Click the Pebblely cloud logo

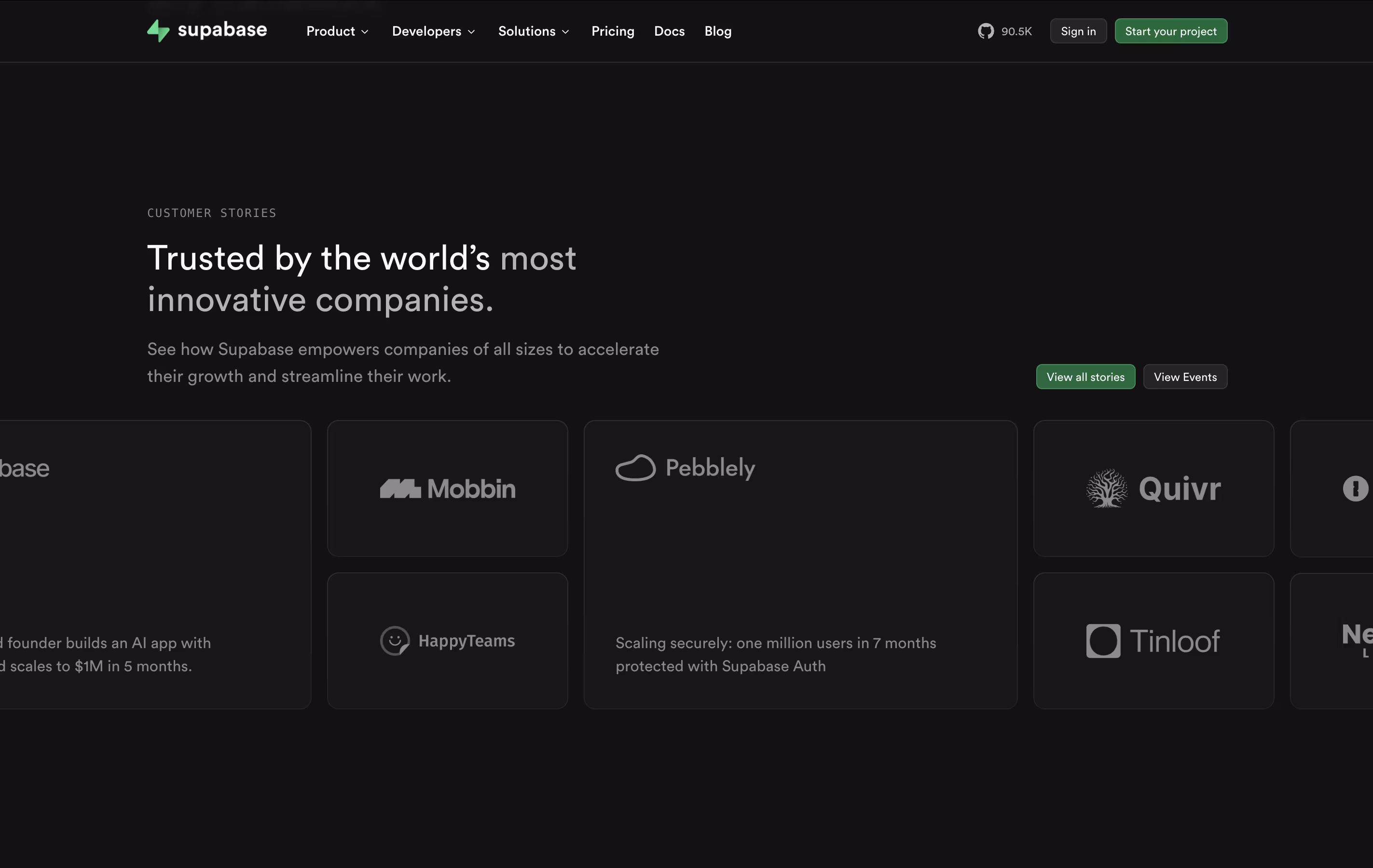635,468
